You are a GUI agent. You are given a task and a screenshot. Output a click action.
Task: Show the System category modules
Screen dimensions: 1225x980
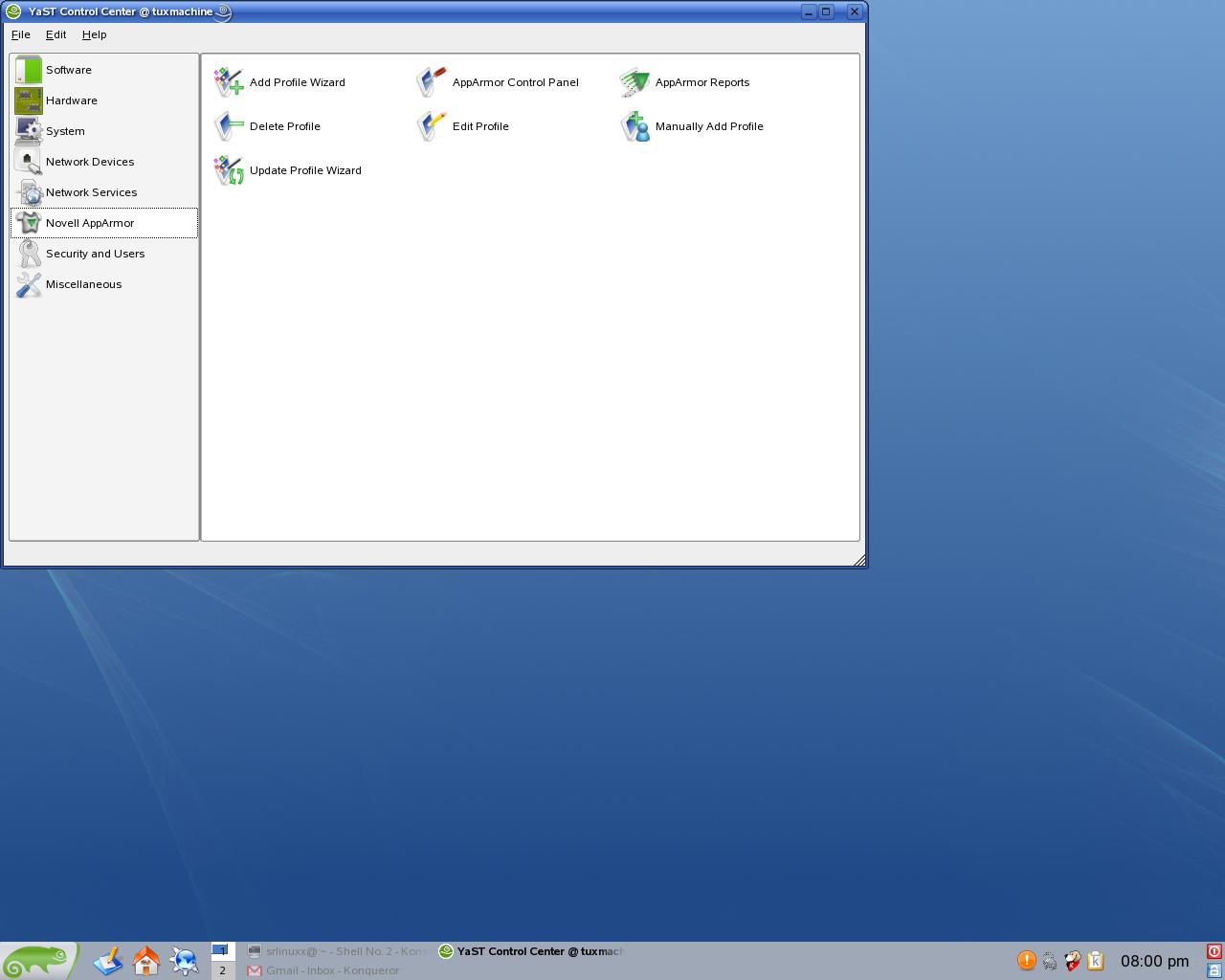103,131
